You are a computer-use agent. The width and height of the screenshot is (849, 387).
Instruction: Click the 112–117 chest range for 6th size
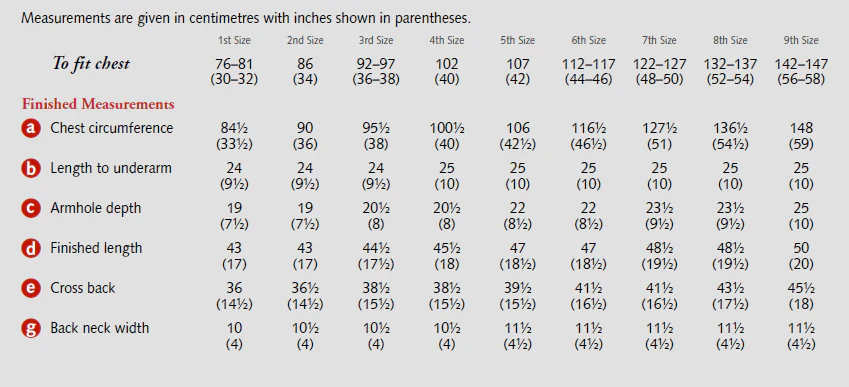pos(589,64)
